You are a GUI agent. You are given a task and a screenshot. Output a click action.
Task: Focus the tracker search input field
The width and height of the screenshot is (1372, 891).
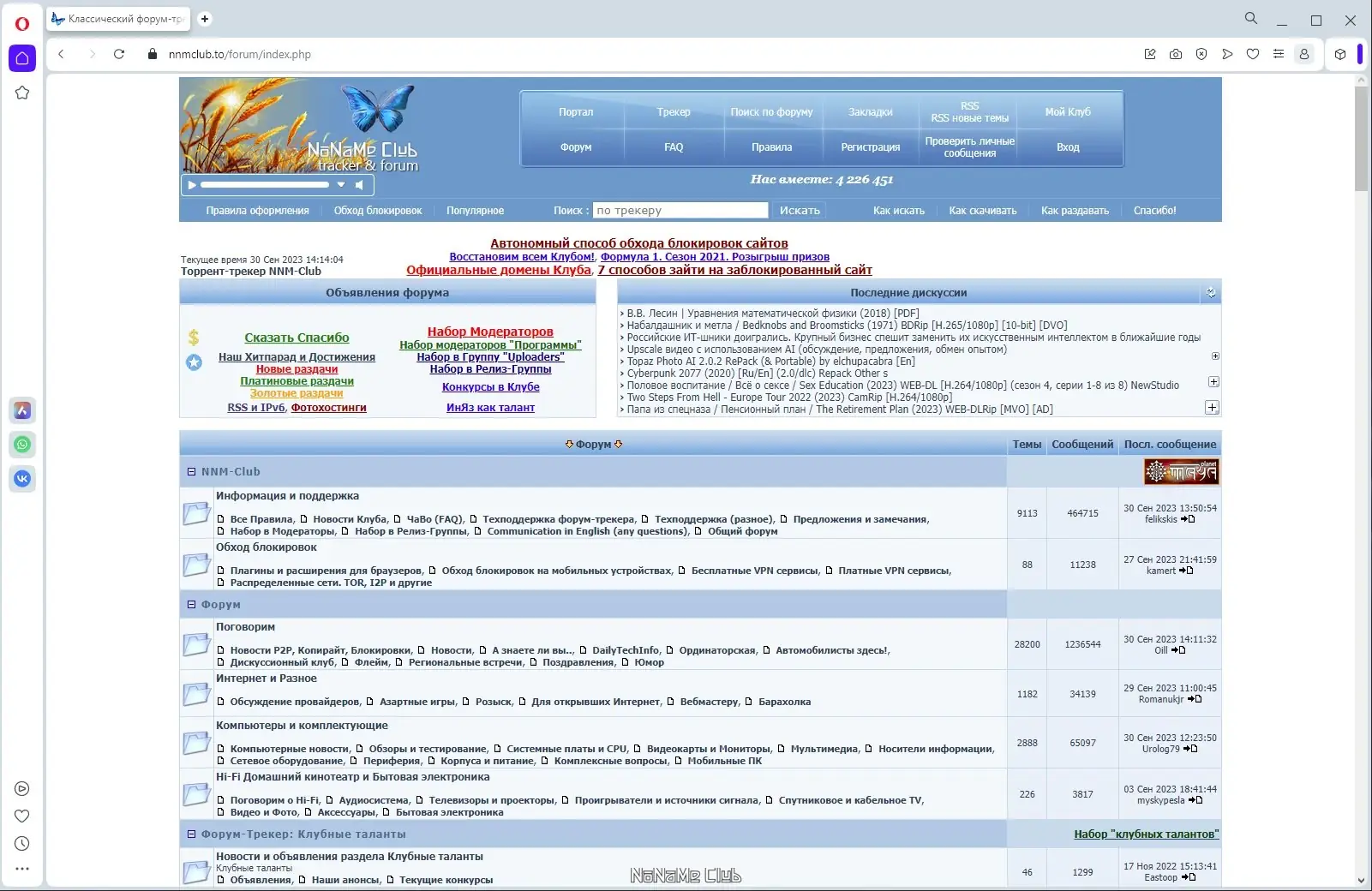click(x=680, y=210)
